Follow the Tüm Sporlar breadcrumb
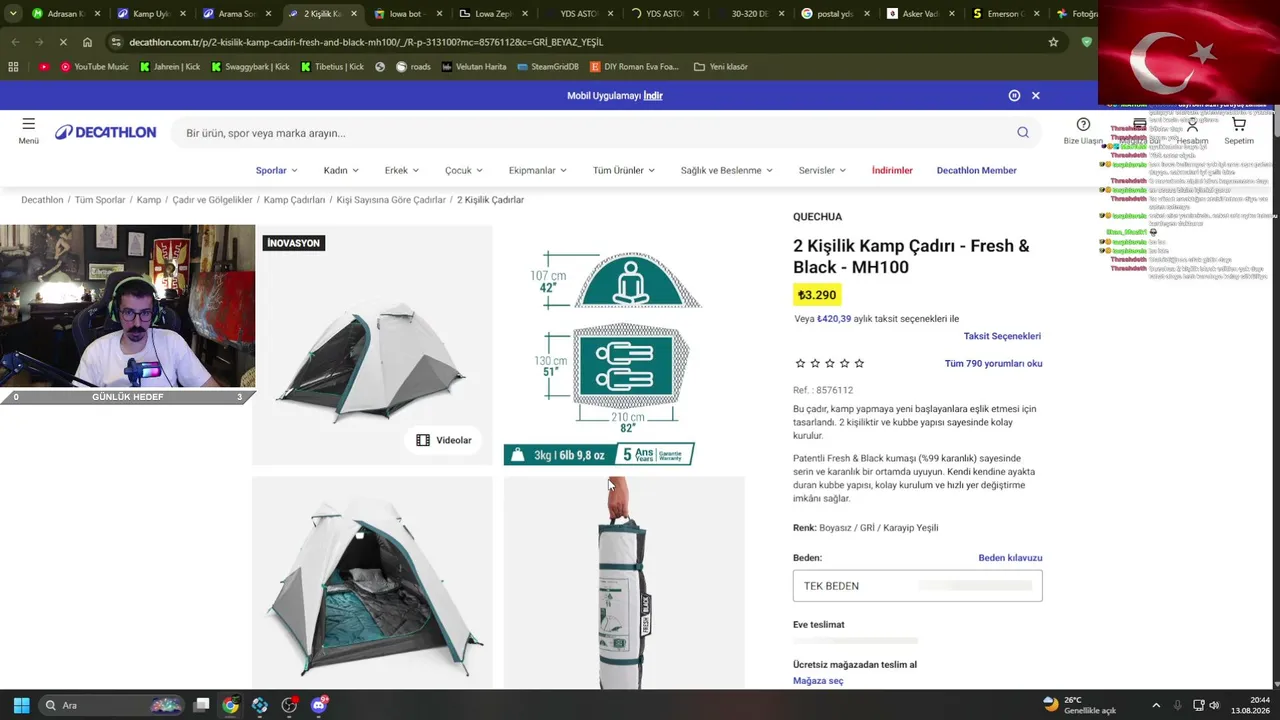This screenshot has height=720, width=1280. [x=100, y=200]
